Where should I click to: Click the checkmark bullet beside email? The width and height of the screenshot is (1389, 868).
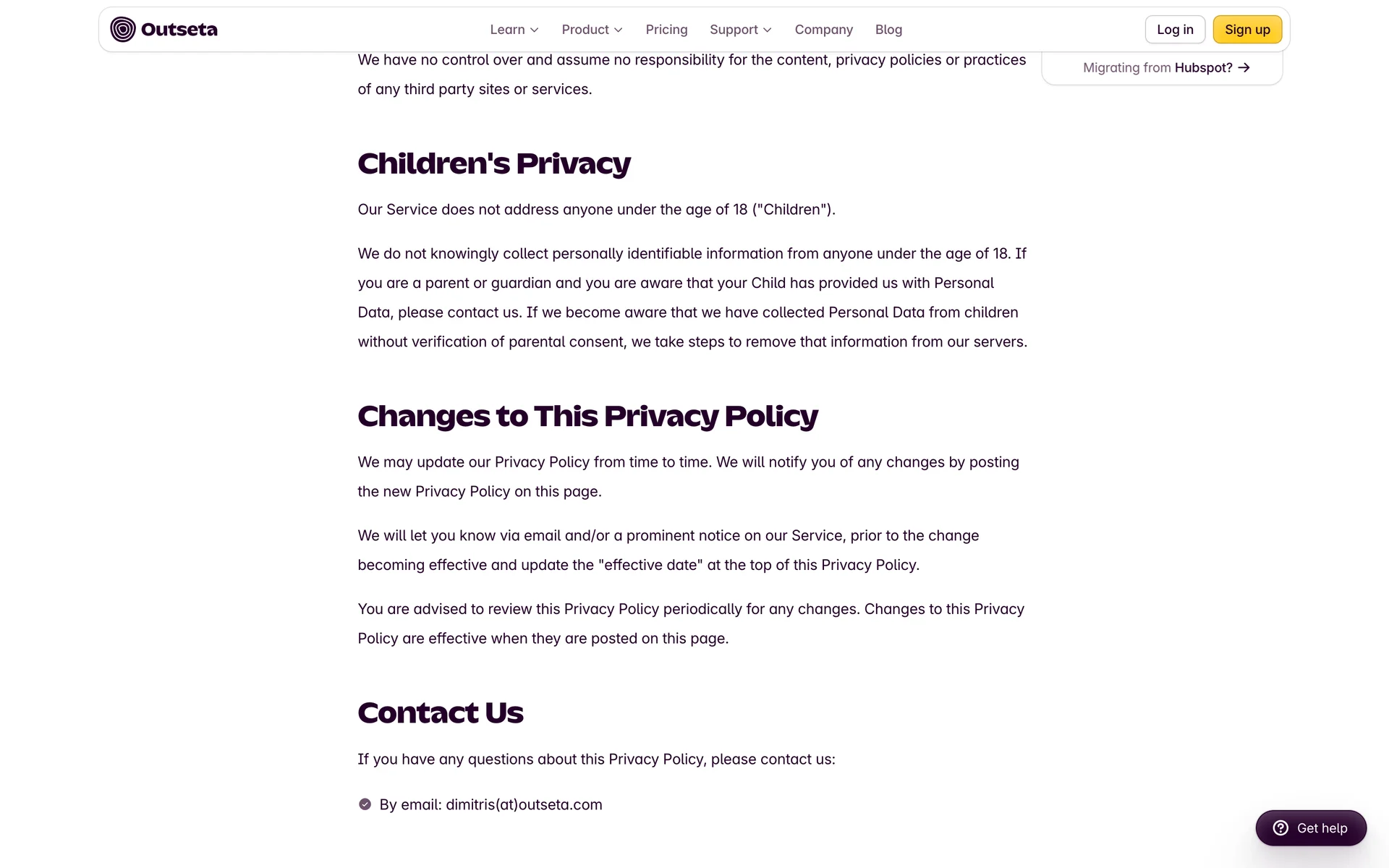365,804
